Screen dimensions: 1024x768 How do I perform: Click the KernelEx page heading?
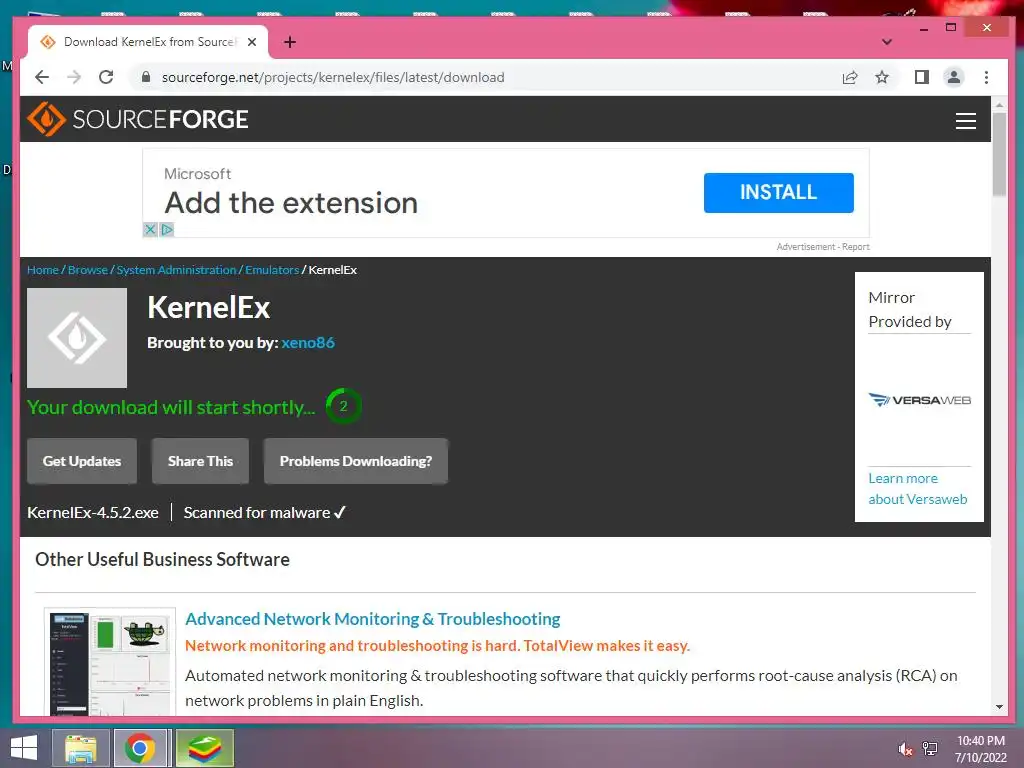(x=208, y=308)
